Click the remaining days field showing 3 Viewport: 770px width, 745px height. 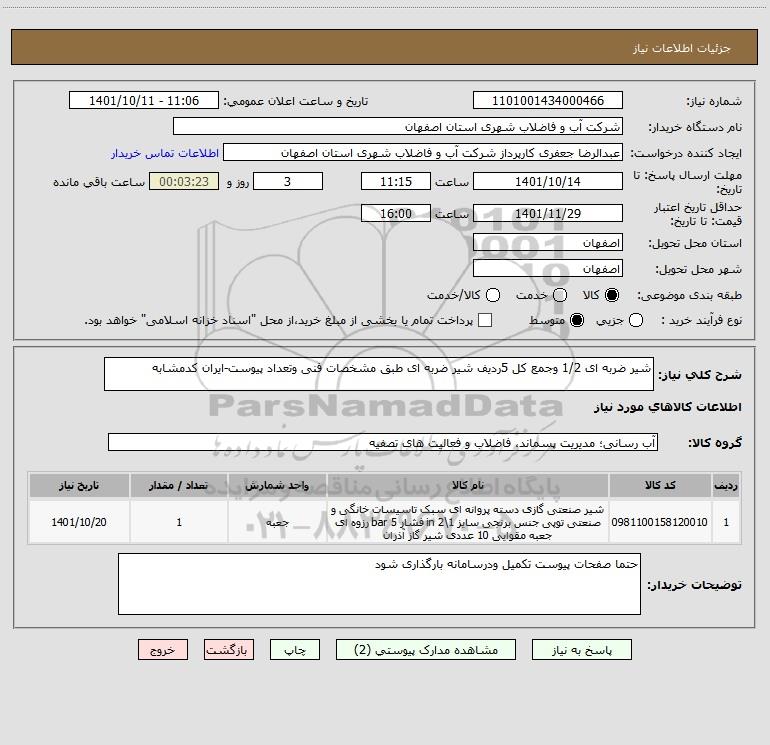click(288, 181)
